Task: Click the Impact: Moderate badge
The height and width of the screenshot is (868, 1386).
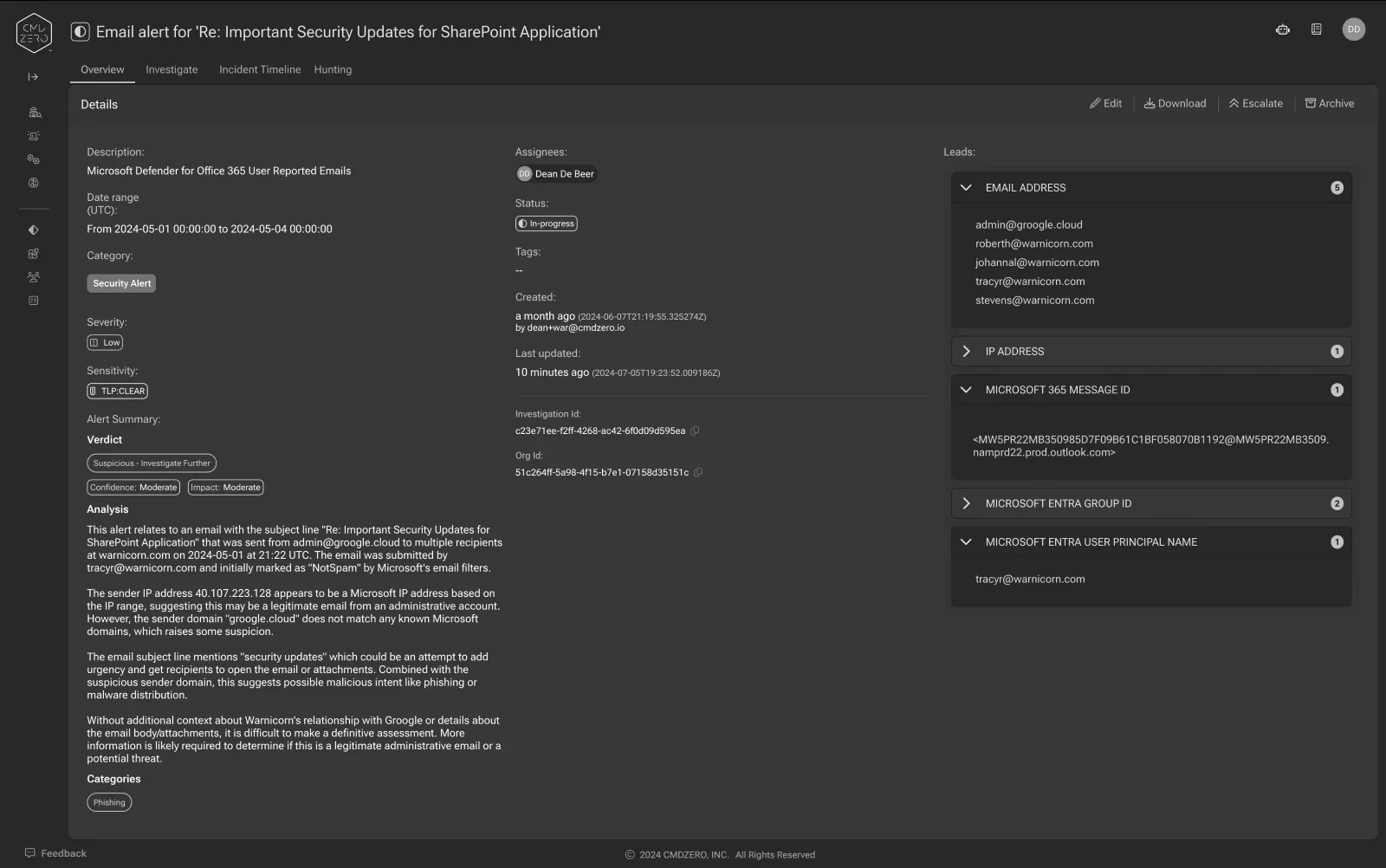Action: point(225,488)
